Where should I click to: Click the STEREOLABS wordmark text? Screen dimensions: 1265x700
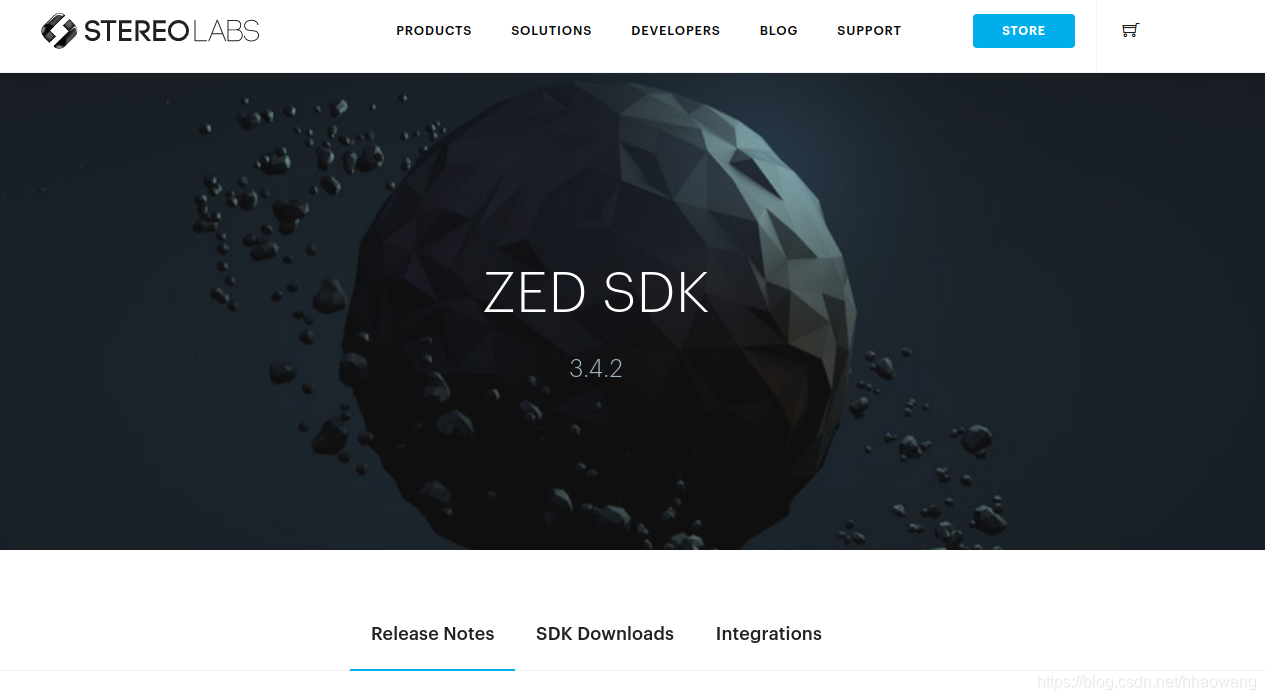pyautogui.click(x=172, y=31)
